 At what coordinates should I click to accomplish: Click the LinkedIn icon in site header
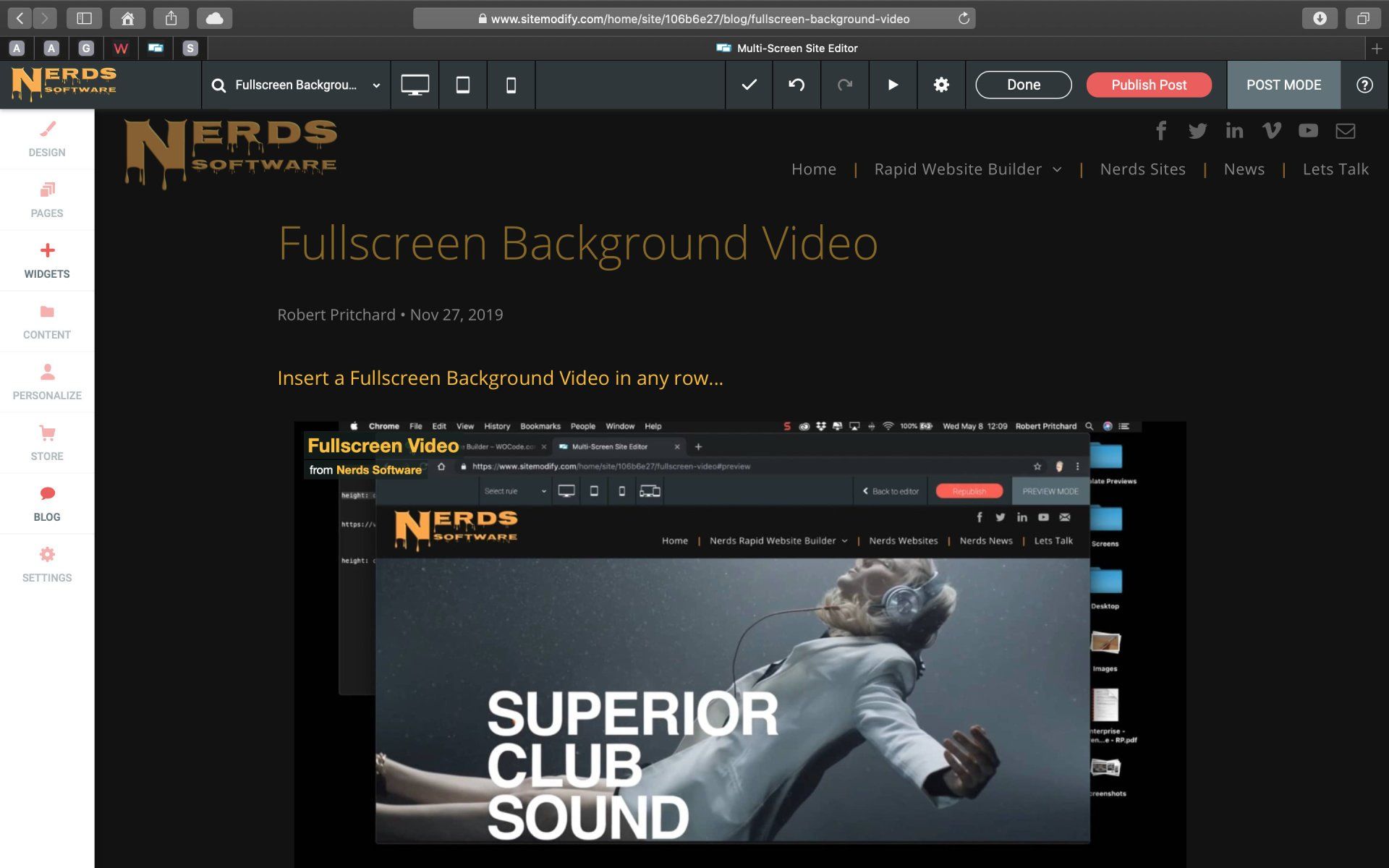[1234, 130]
